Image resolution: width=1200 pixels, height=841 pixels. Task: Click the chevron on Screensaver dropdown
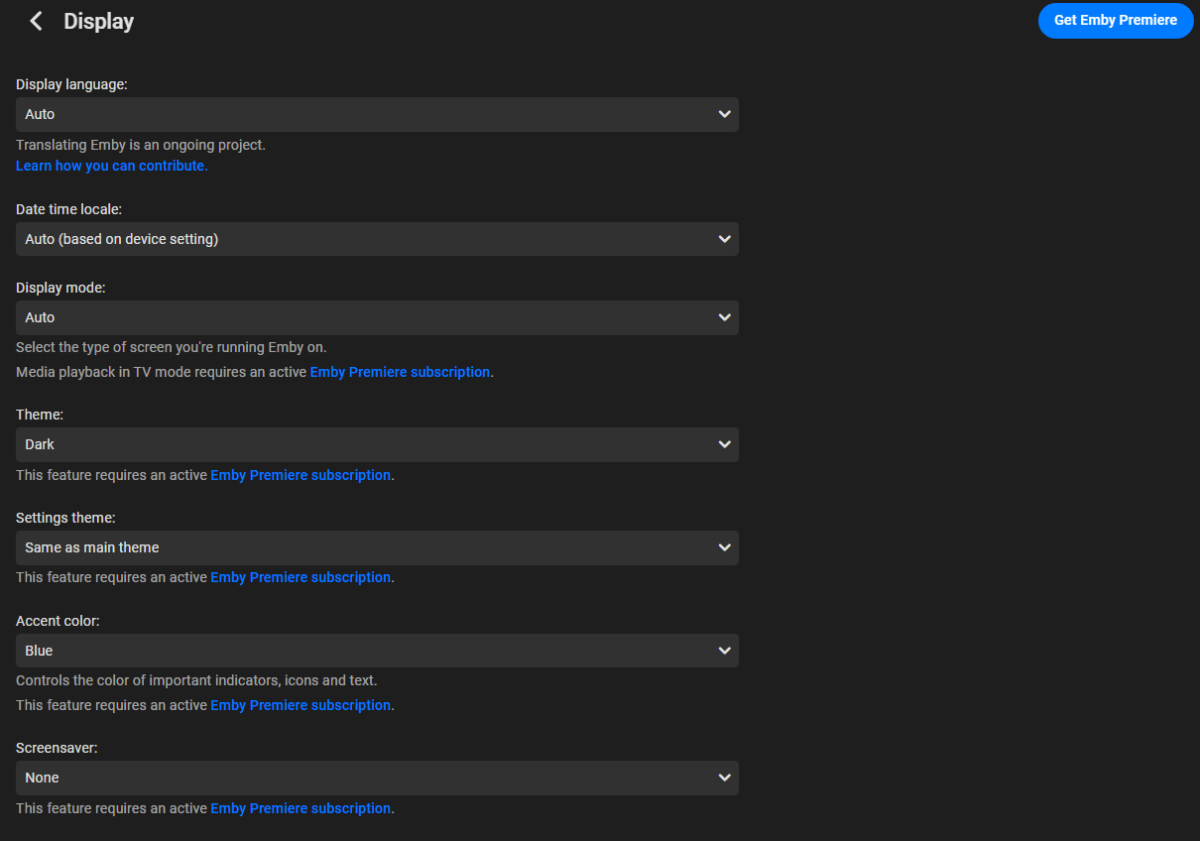724,777
